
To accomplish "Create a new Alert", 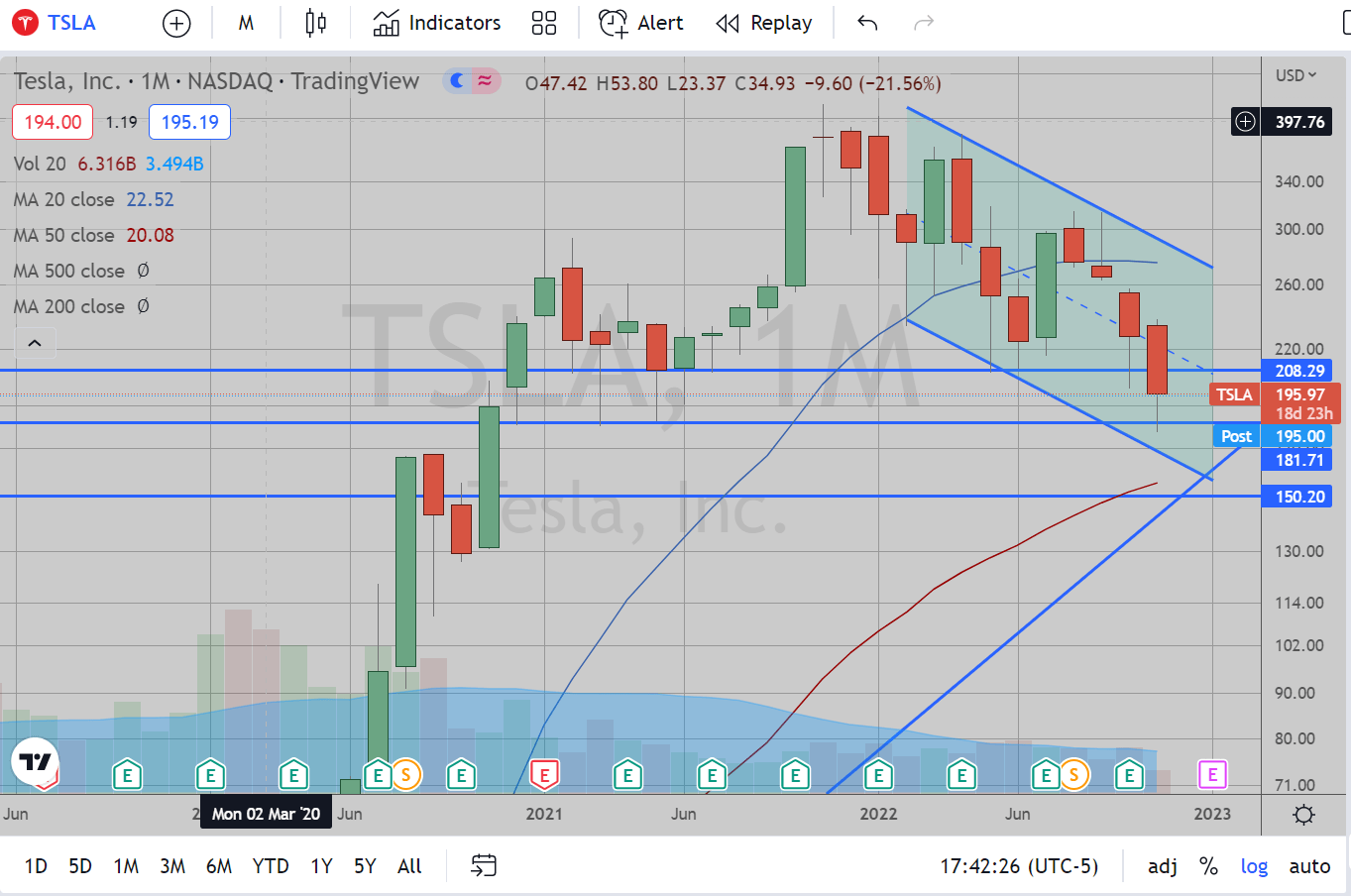I will [x=641, y=23].
